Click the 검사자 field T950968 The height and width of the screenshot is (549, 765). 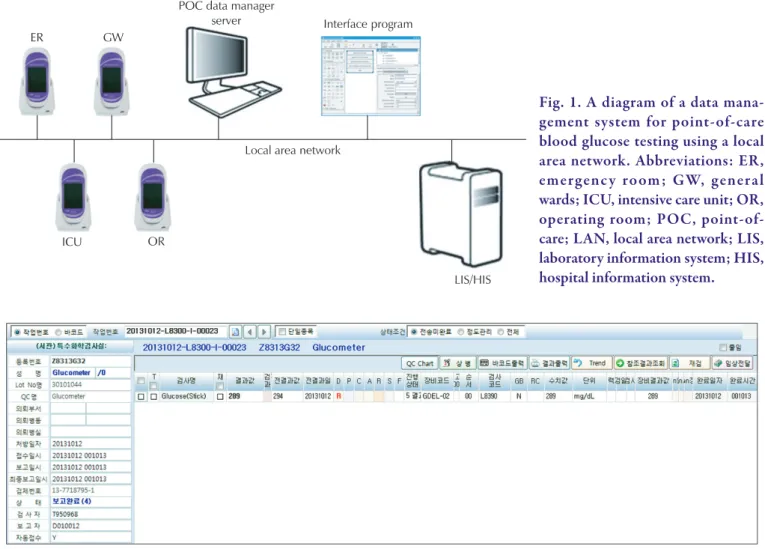click(91, 514)
